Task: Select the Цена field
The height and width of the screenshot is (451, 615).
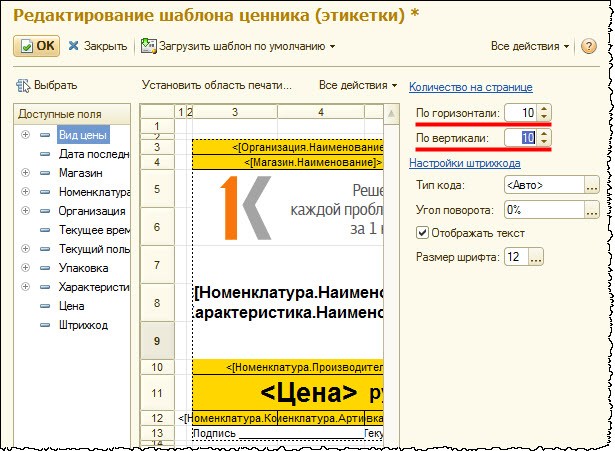Action: click(x=71, y=306)
